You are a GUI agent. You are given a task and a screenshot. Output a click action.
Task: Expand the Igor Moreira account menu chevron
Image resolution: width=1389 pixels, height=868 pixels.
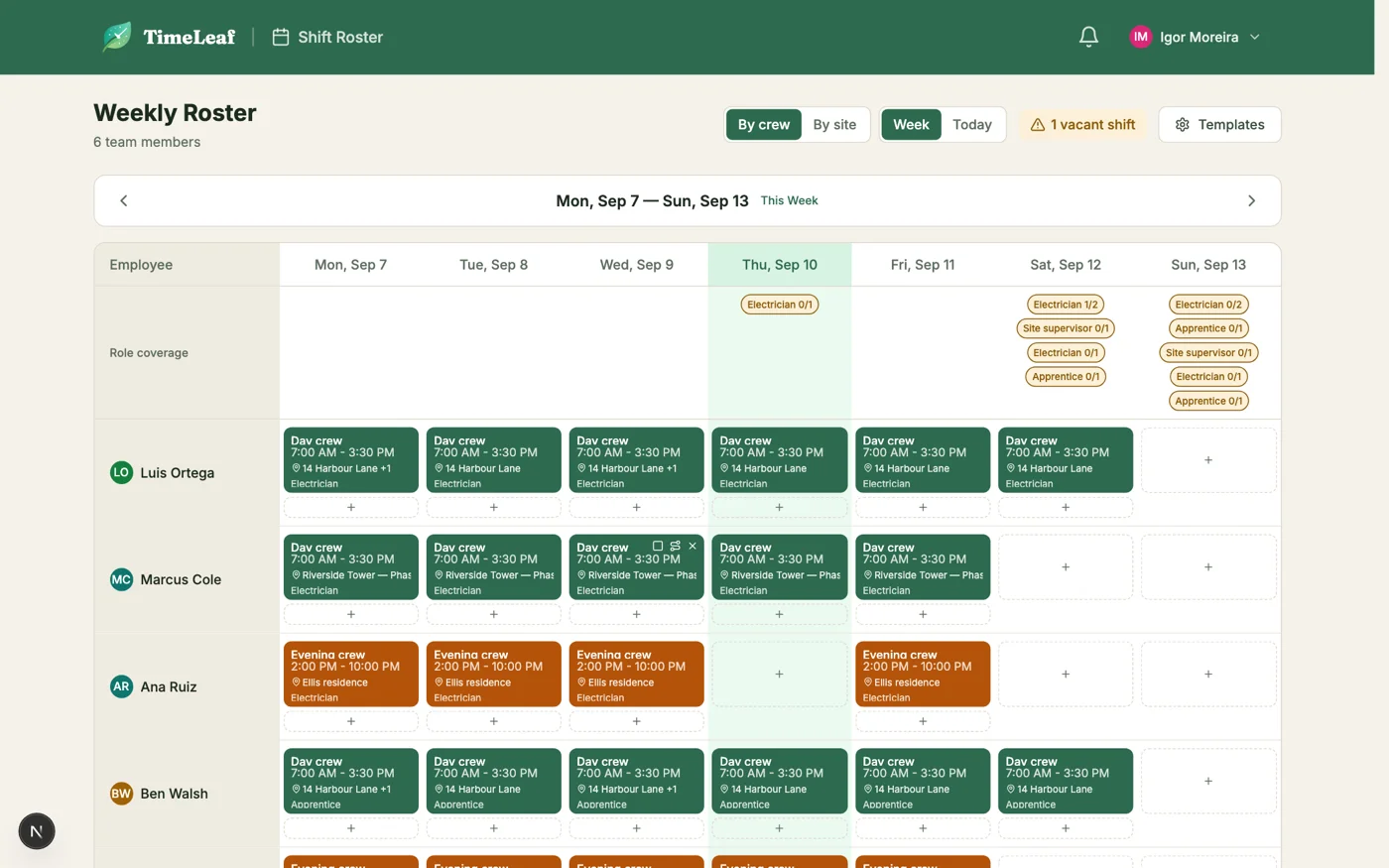tap(1255, 37)
